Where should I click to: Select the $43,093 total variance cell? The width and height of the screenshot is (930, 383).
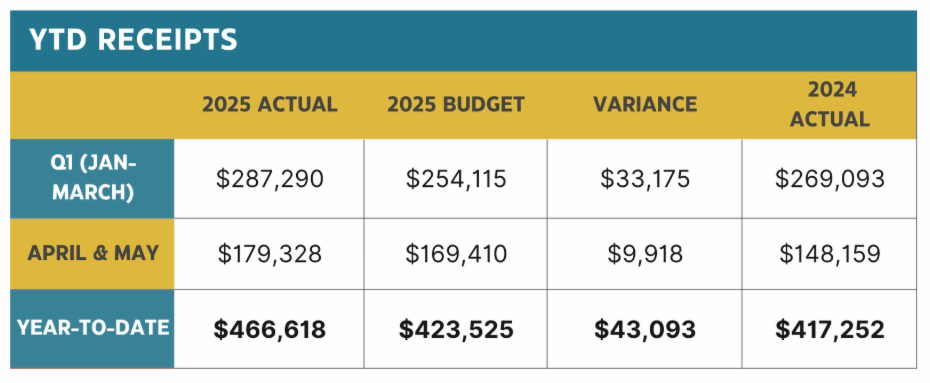click(644, 329)
